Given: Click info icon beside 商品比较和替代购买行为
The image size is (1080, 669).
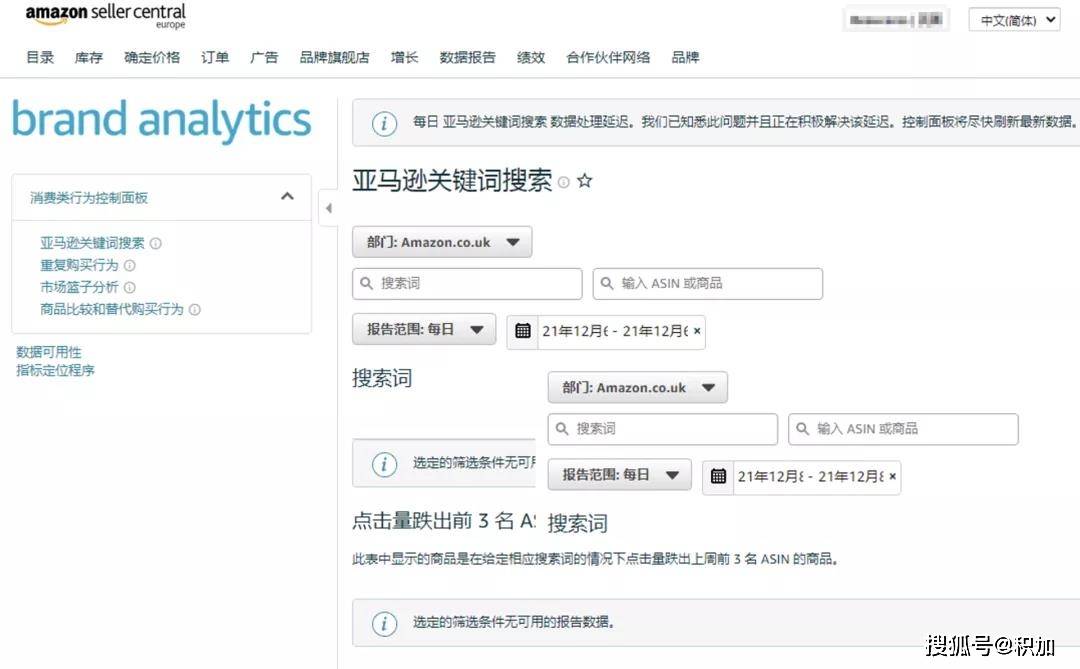Looking at the screenshot, I should [195, 310].
